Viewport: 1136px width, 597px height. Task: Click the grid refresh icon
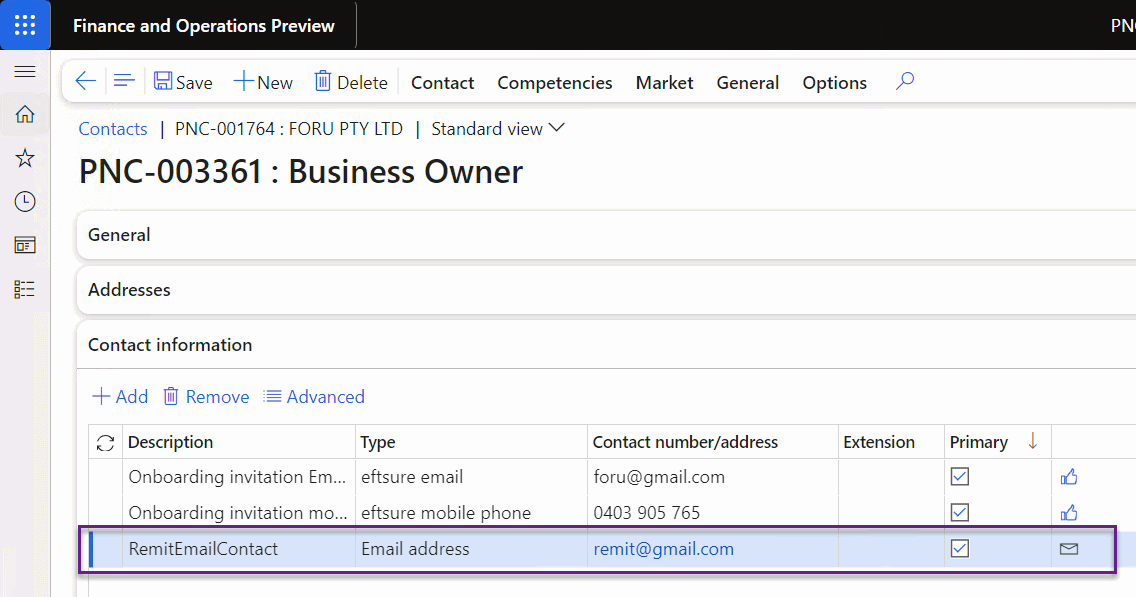[x=105, y=443]
